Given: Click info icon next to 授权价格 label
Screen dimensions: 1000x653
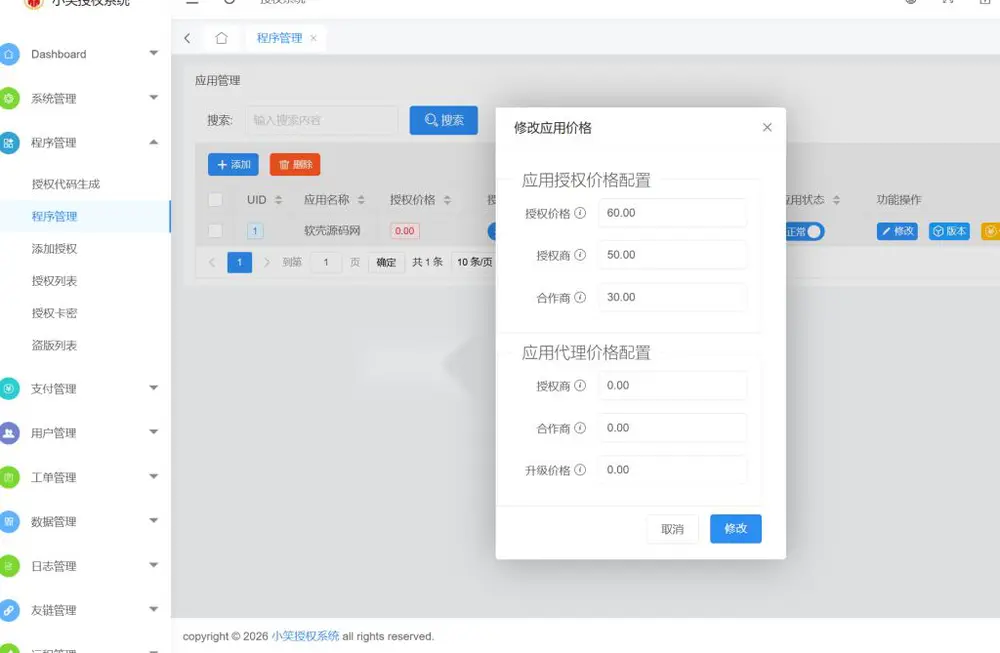Looking at the screenshot, I should click(580, 213).
